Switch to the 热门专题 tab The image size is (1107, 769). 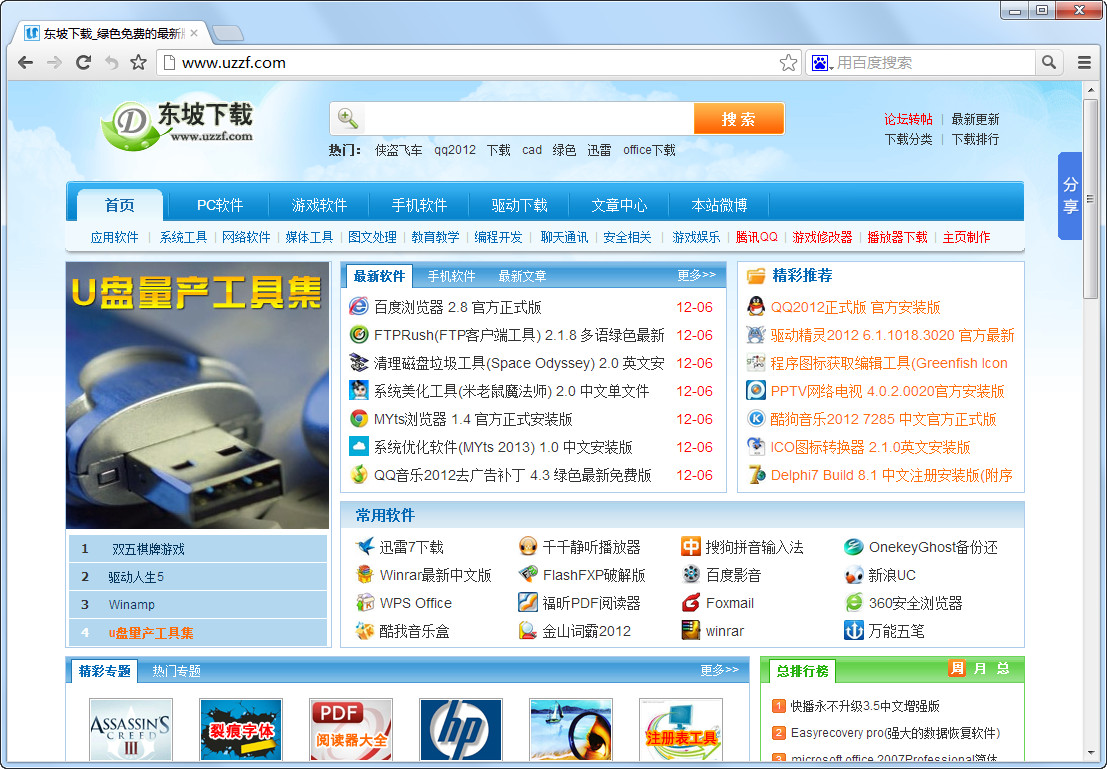point(176,671)
